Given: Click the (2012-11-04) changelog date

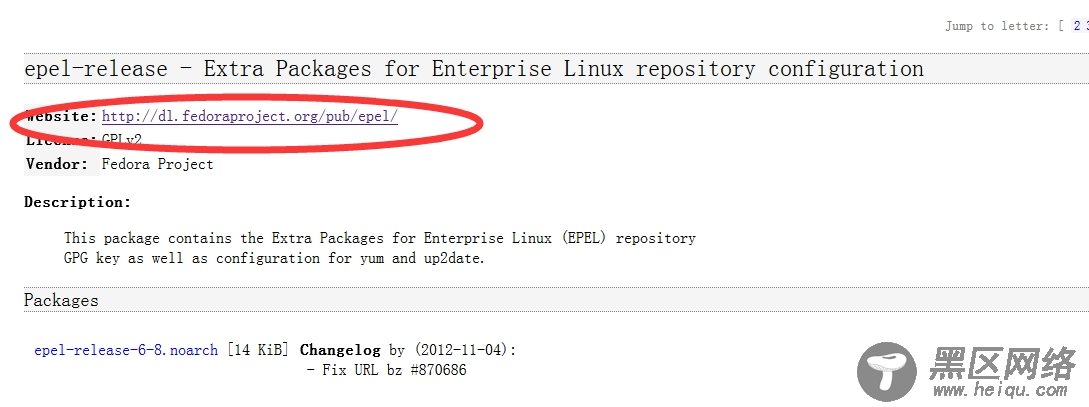Looking at the screenshot, I should tap(462, 350).
